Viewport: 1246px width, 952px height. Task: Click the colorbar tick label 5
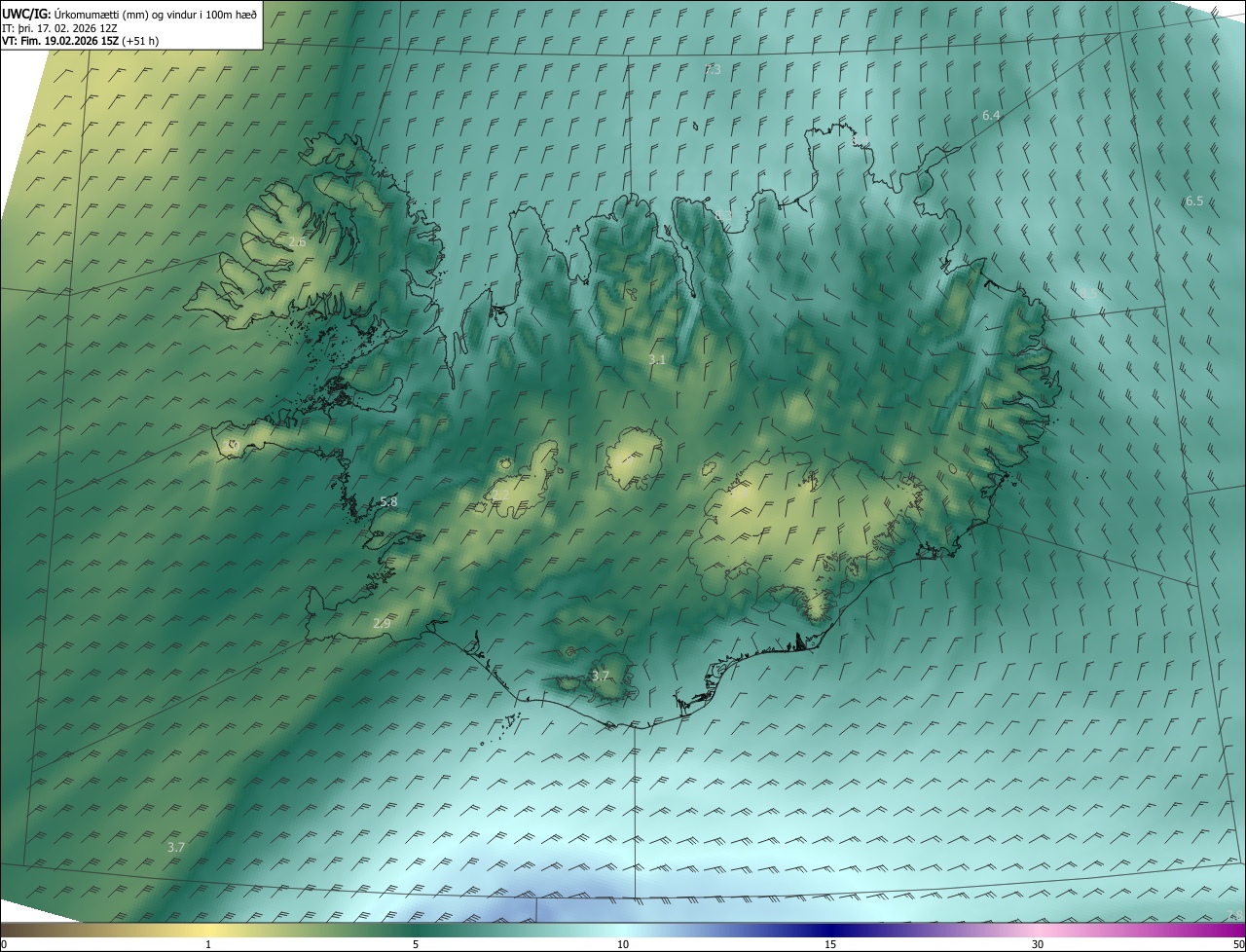(x=416, y=944)
